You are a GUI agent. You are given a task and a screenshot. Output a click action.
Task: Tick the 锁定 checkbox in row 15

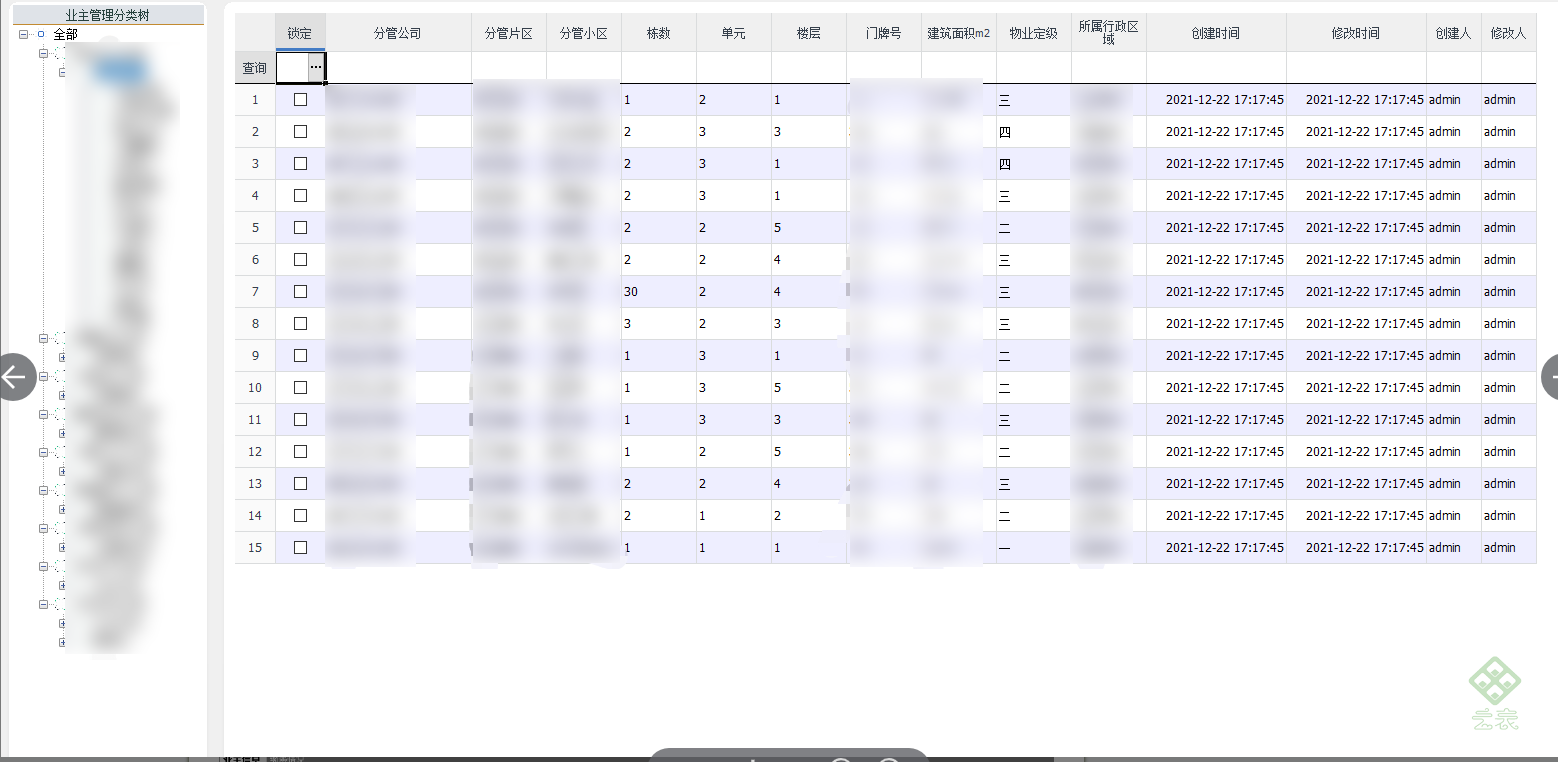(300, 548)
